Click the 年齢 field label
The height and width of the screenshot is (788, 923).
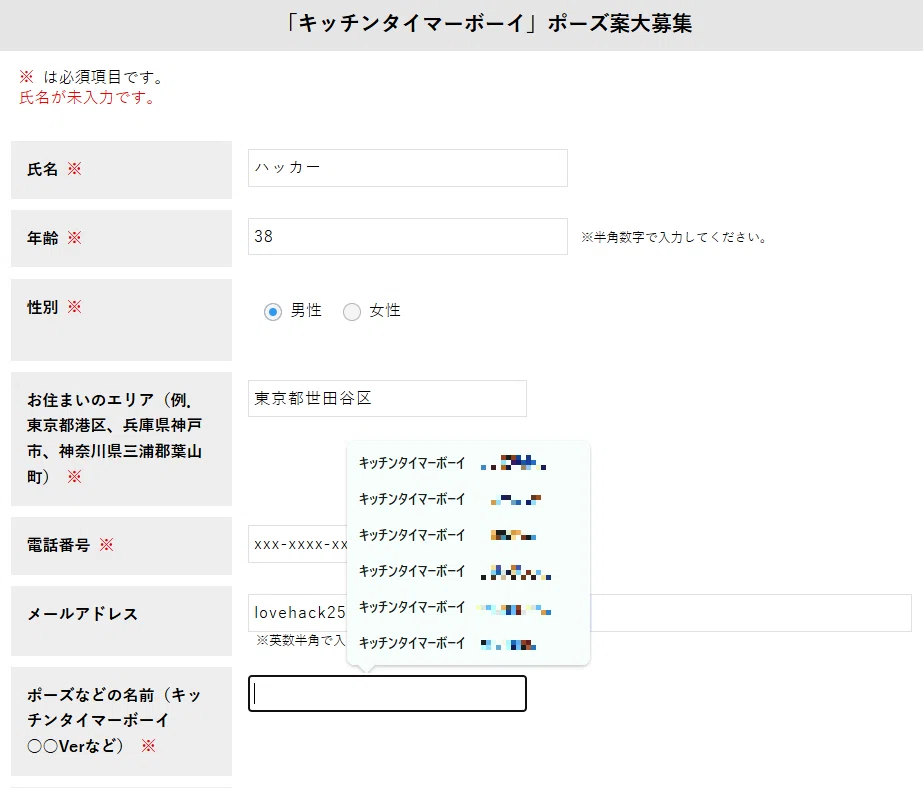pos(42,238)
